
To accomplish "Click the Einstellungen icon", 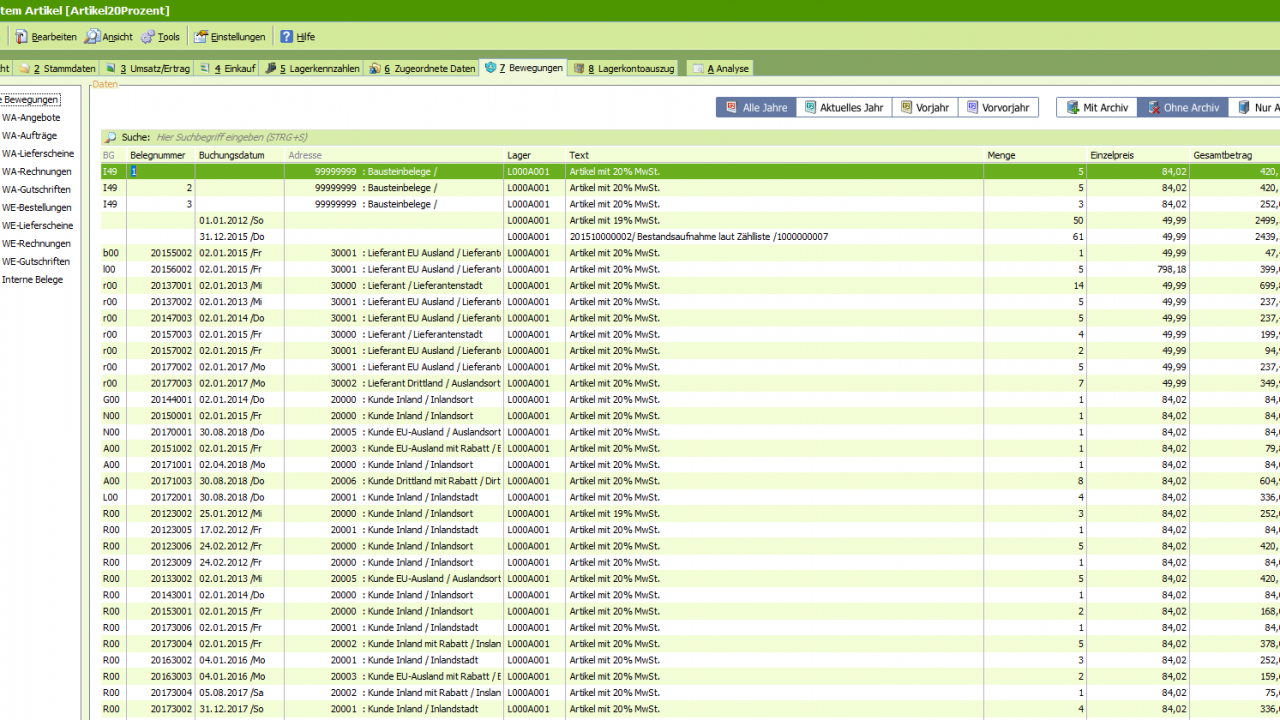I will [200, 37].
